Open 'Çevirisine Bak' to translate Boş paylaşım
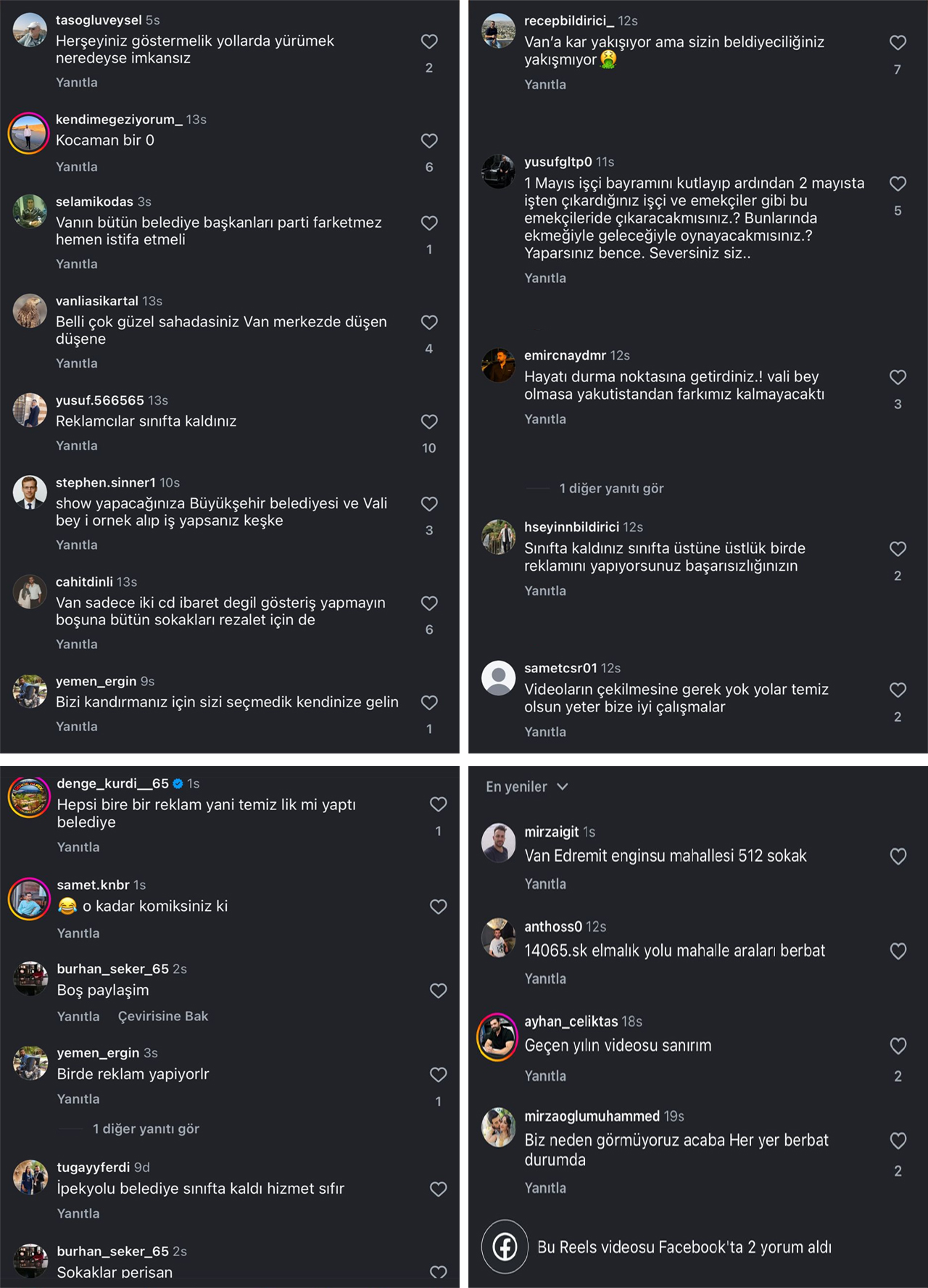The height and width of the screenshot is (1288, 928). coord(163,1016)
